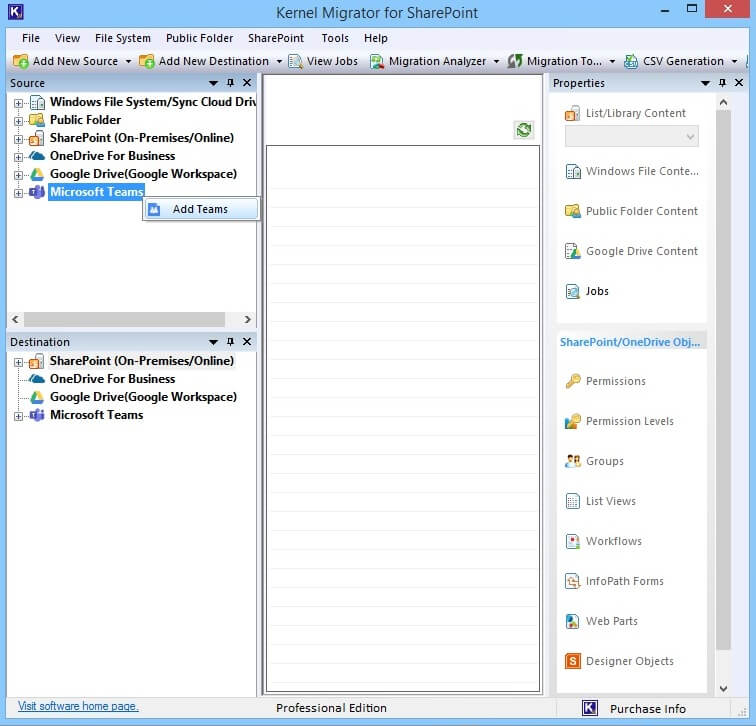Click the InfoPath Forms icon
The width and height of the screenshot is (756, 726).
click(573, 581)
